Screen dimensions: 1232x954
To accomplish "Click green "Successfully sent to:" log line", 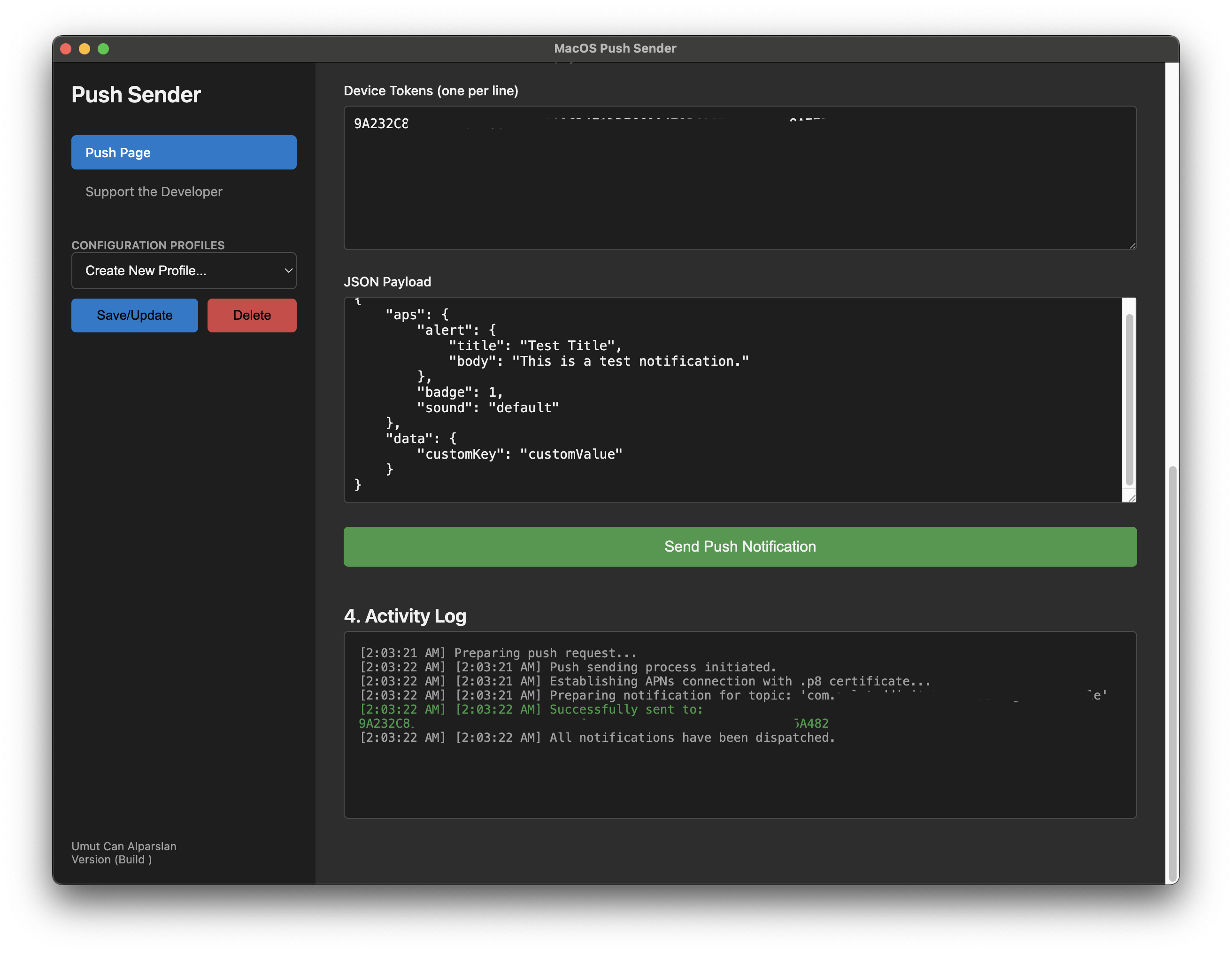I will click(x=531, y=709).
